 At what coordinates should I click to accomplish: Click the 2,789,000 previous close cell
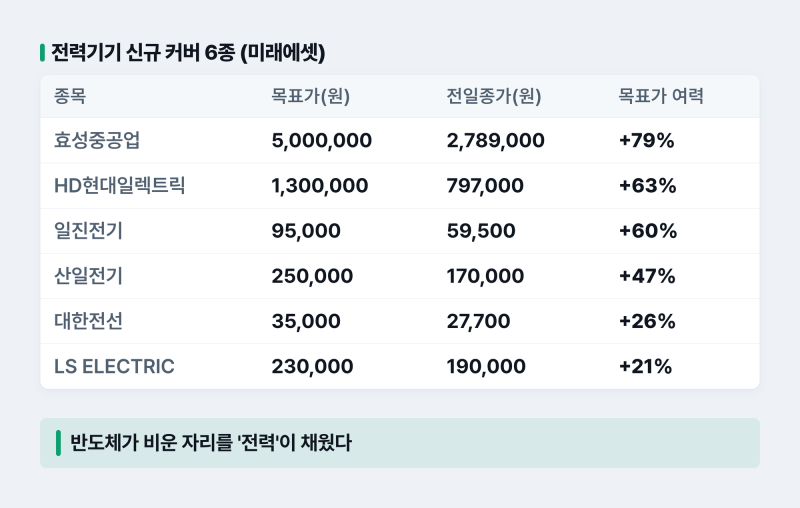pyautogui.click(x=495, y=140)
